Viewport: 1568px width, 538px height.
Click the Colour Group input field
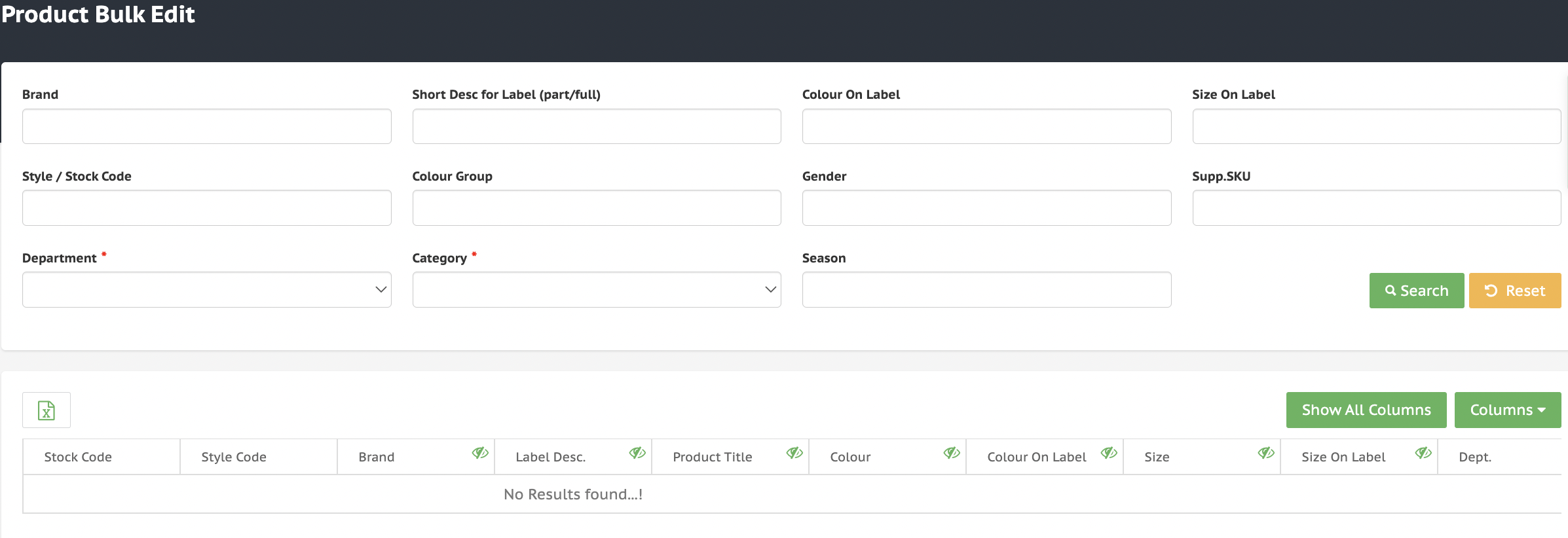click(597, 208)
